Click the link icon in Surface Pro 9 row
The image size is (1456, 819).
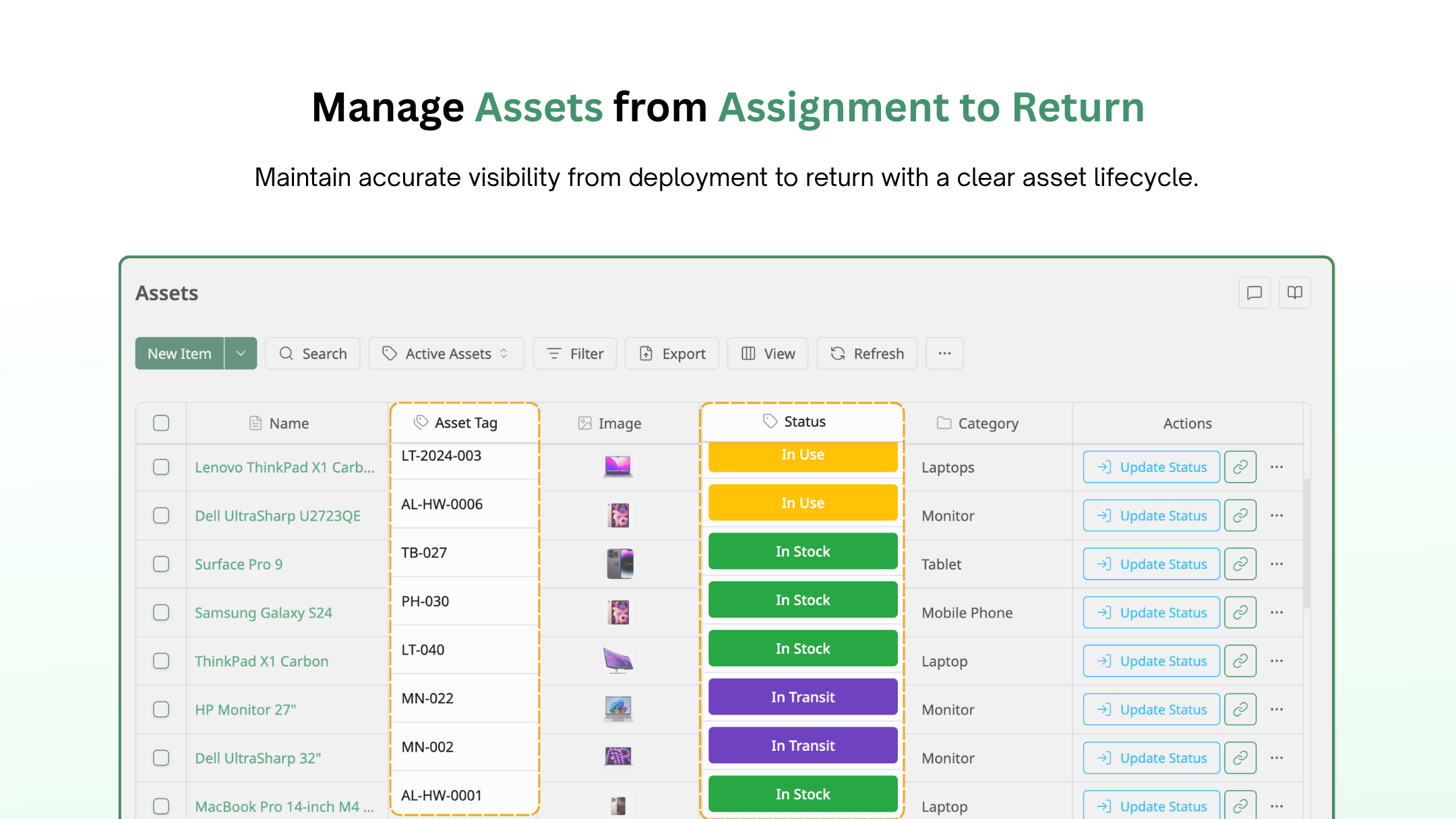tap(1240, 564)
